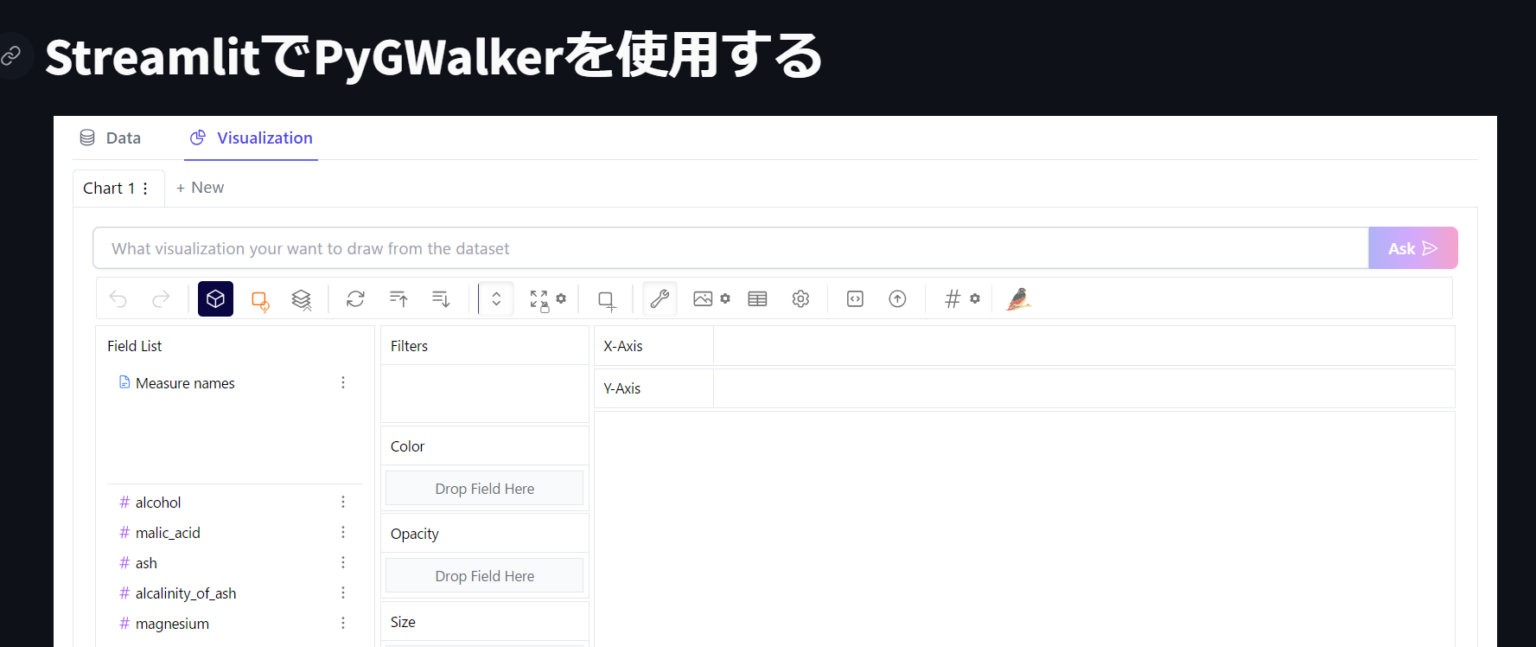Open the alcohol field options menu
1536x647 pixels.
[x=343, y=501]
